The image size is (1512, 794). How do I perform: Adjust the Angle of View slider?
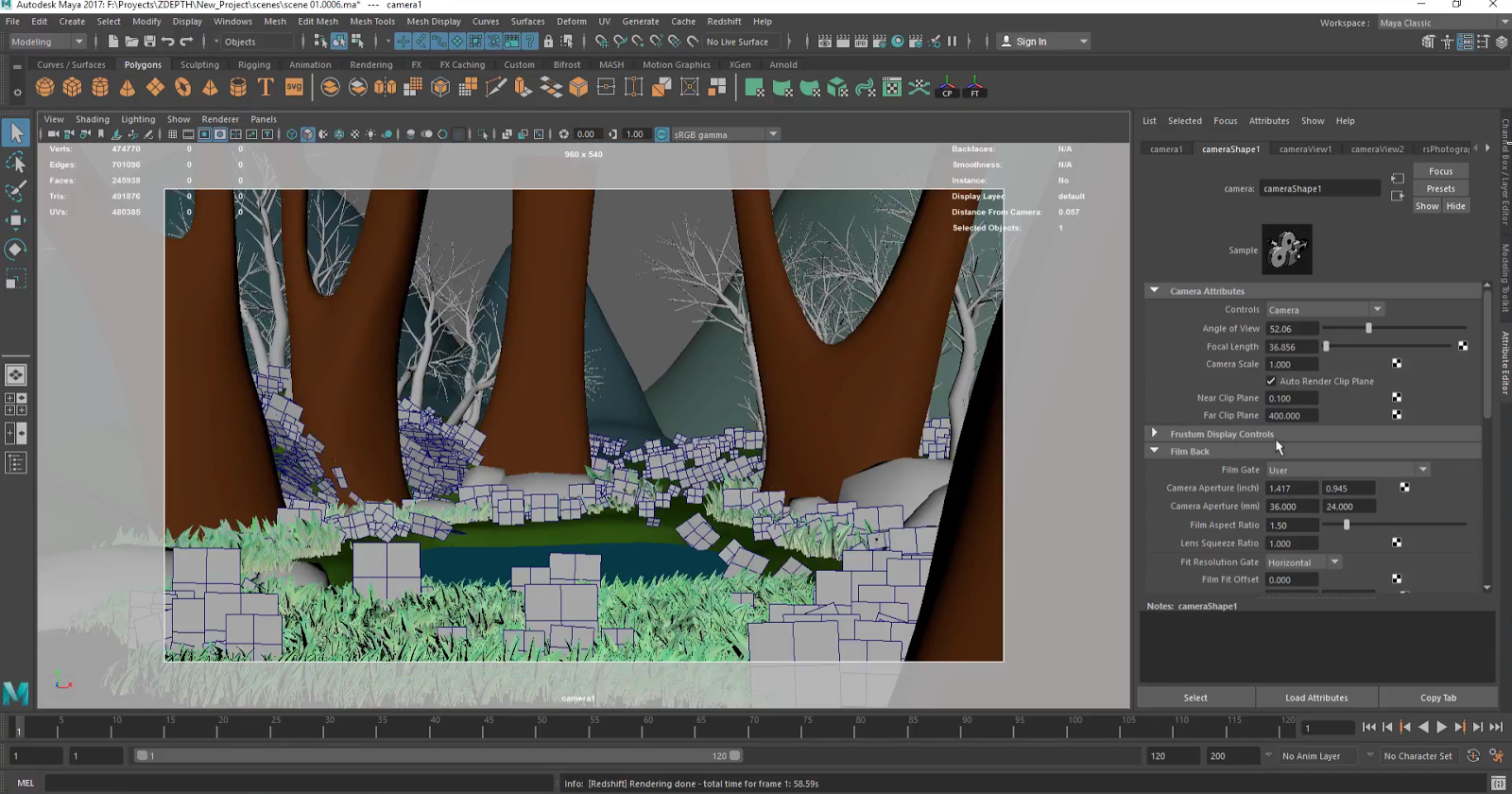[1368, 328]
